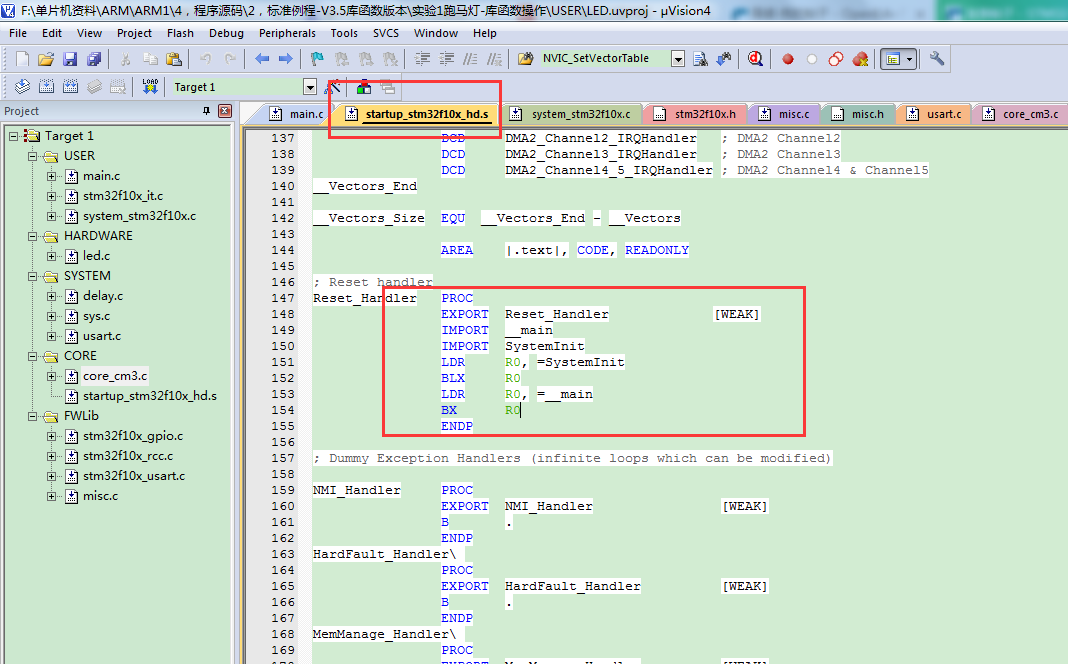Create a new file from toolbar
The height and width of the screenshot is (664, 1068).
click(x=22, y=59)
